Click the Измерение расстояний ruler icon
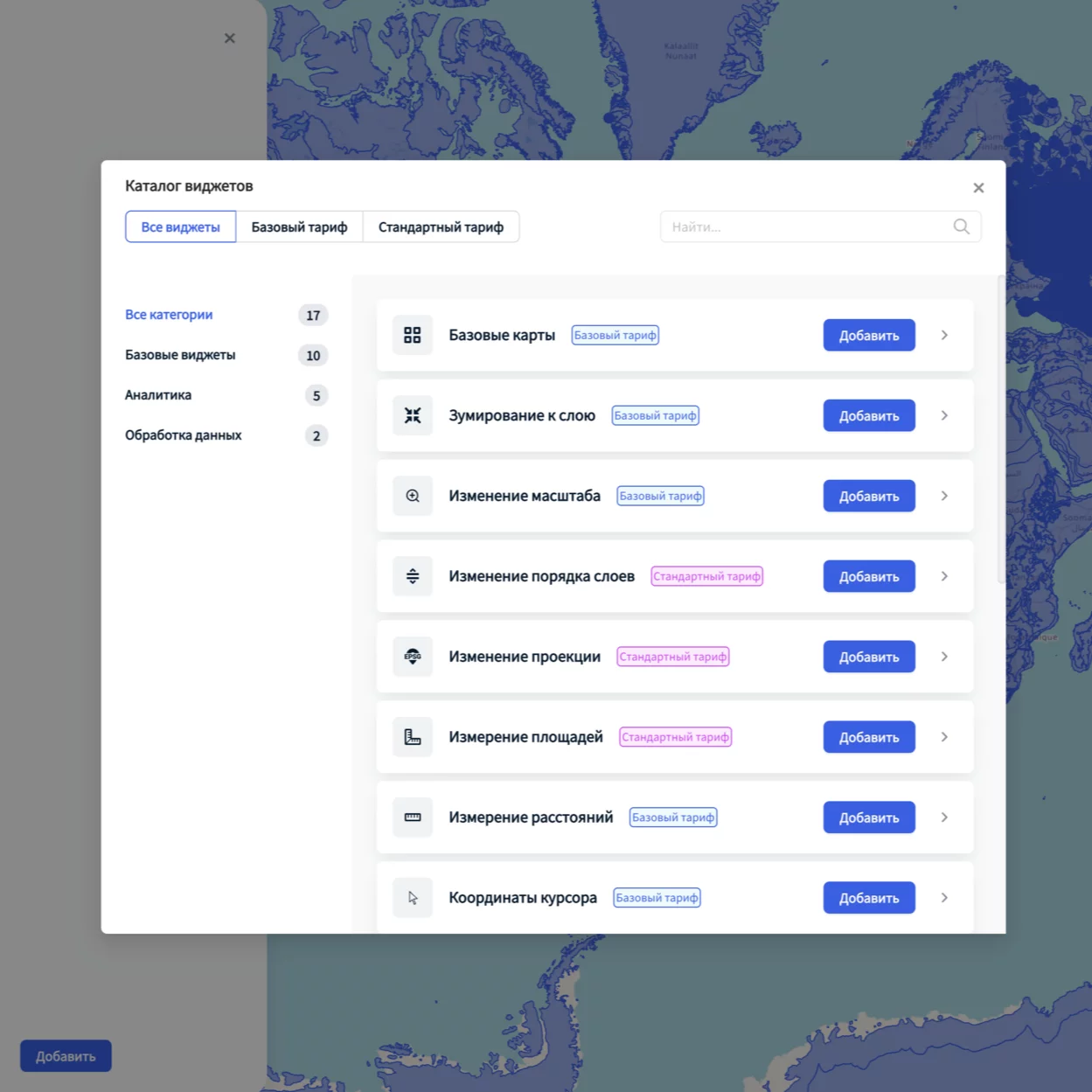 click(x=413, y=817)
